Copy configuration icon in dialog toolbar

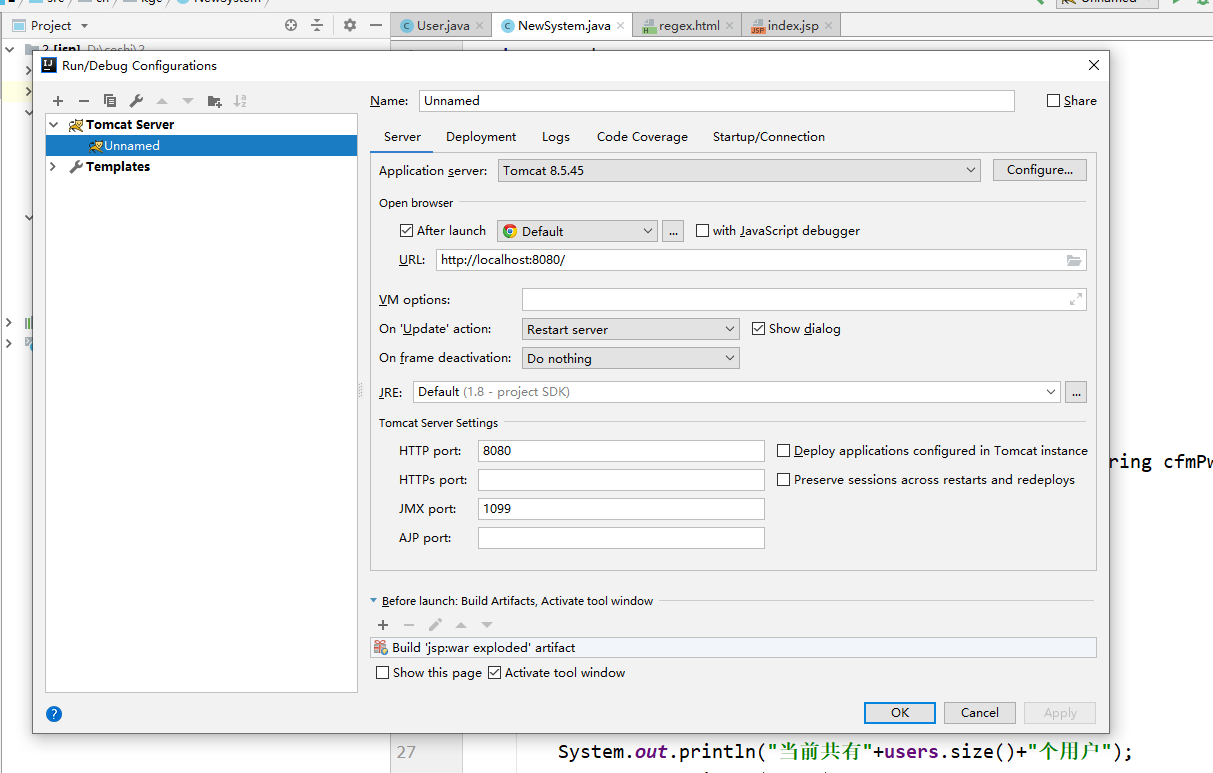pyautogui.click(x=110, y=101)
